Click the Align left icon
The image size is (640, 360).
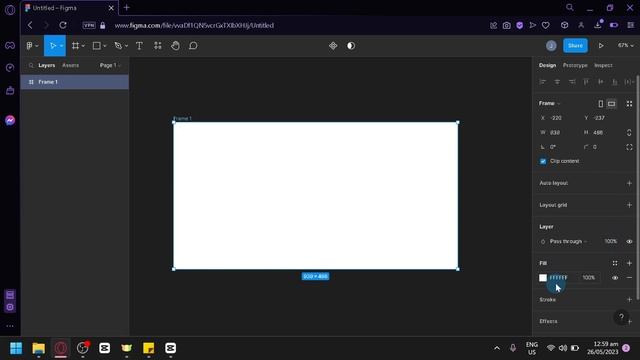click(542, 82)
